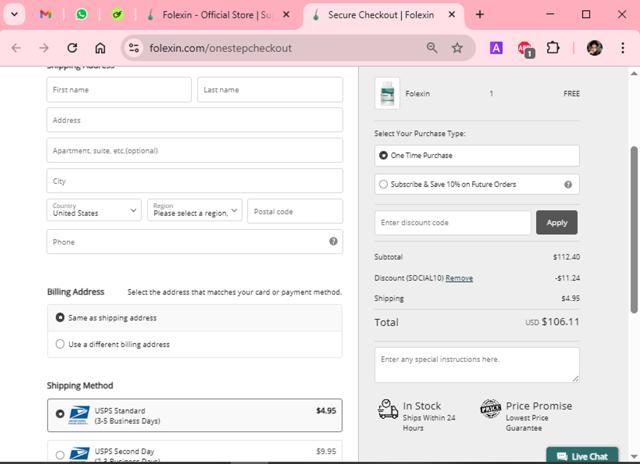Open the WhatsApp pinned tab

tap(82, 15)
